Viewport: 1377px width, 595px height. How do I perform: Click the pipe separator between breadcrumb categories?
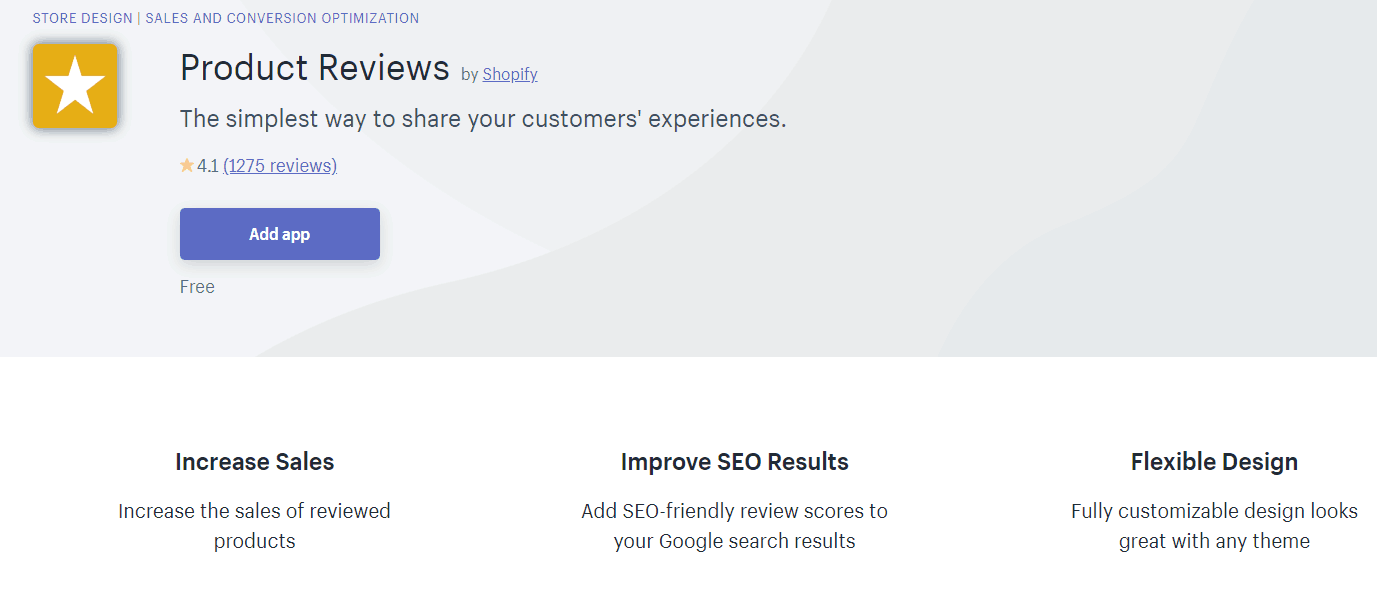pos(139,18)
